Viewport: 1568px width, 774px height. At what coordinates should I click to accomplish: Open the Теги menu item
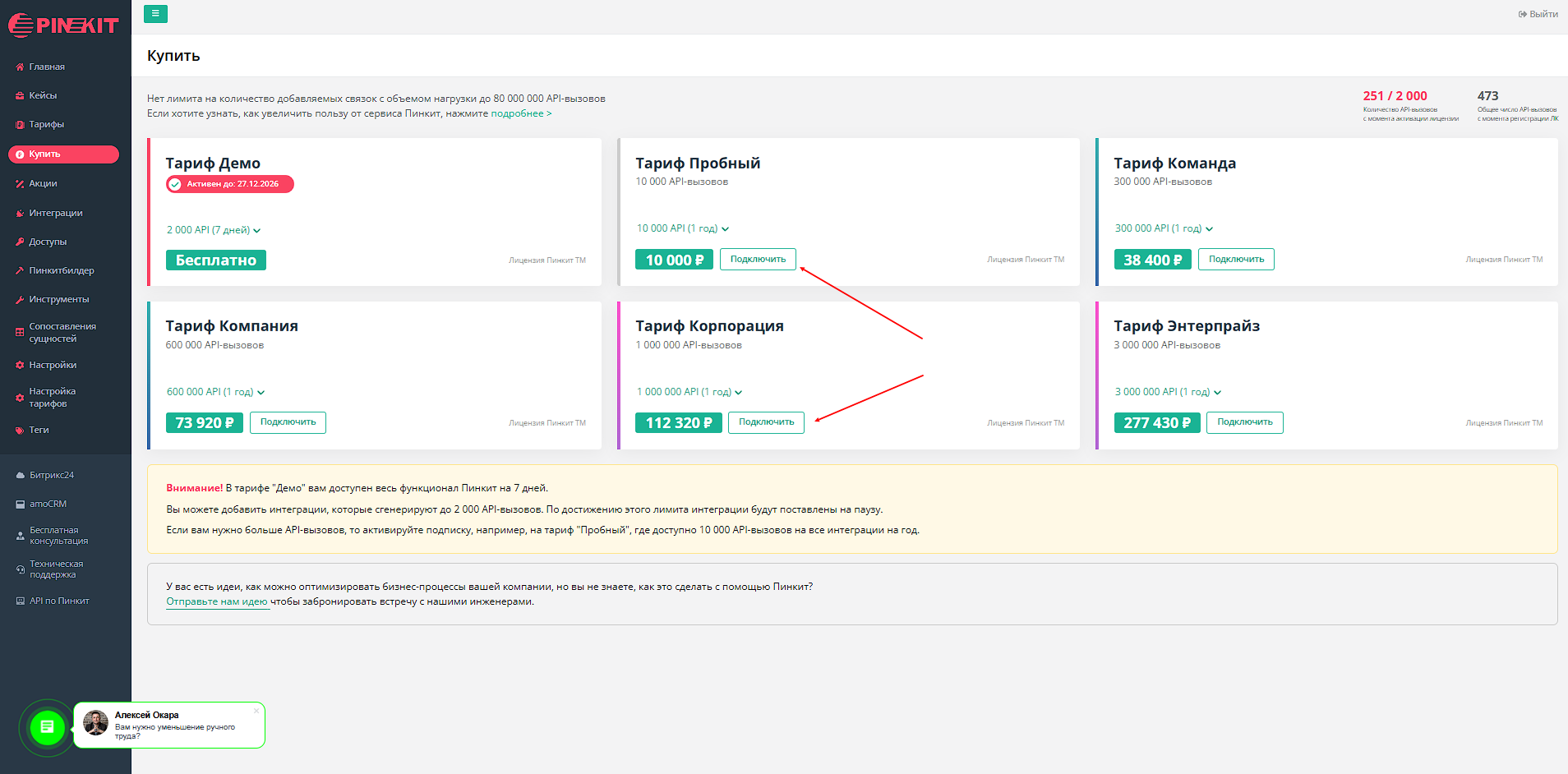click(x=39, y=431)
